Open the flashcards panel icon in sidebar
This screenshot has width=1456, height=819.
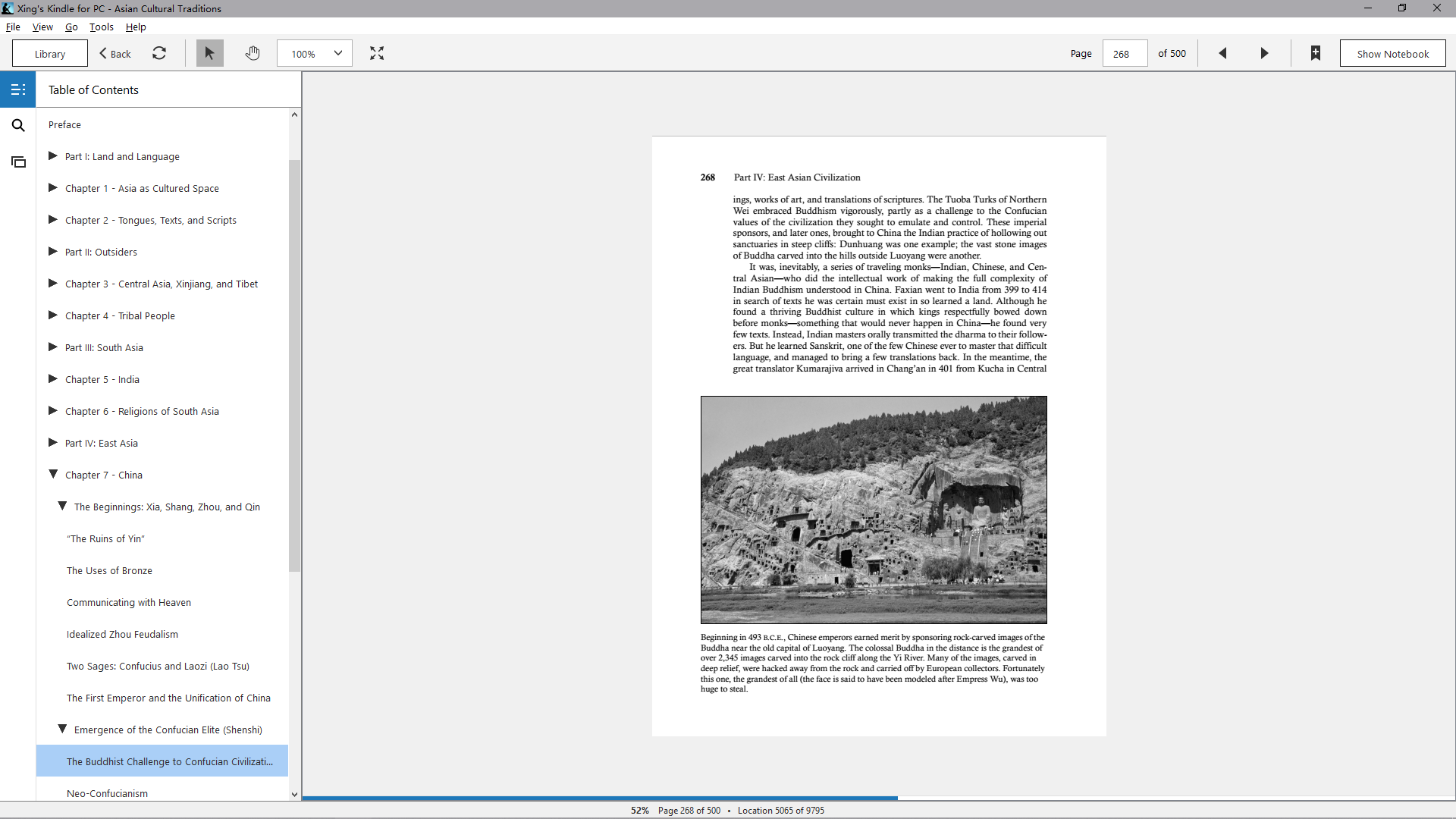click(x=18, y=162)
